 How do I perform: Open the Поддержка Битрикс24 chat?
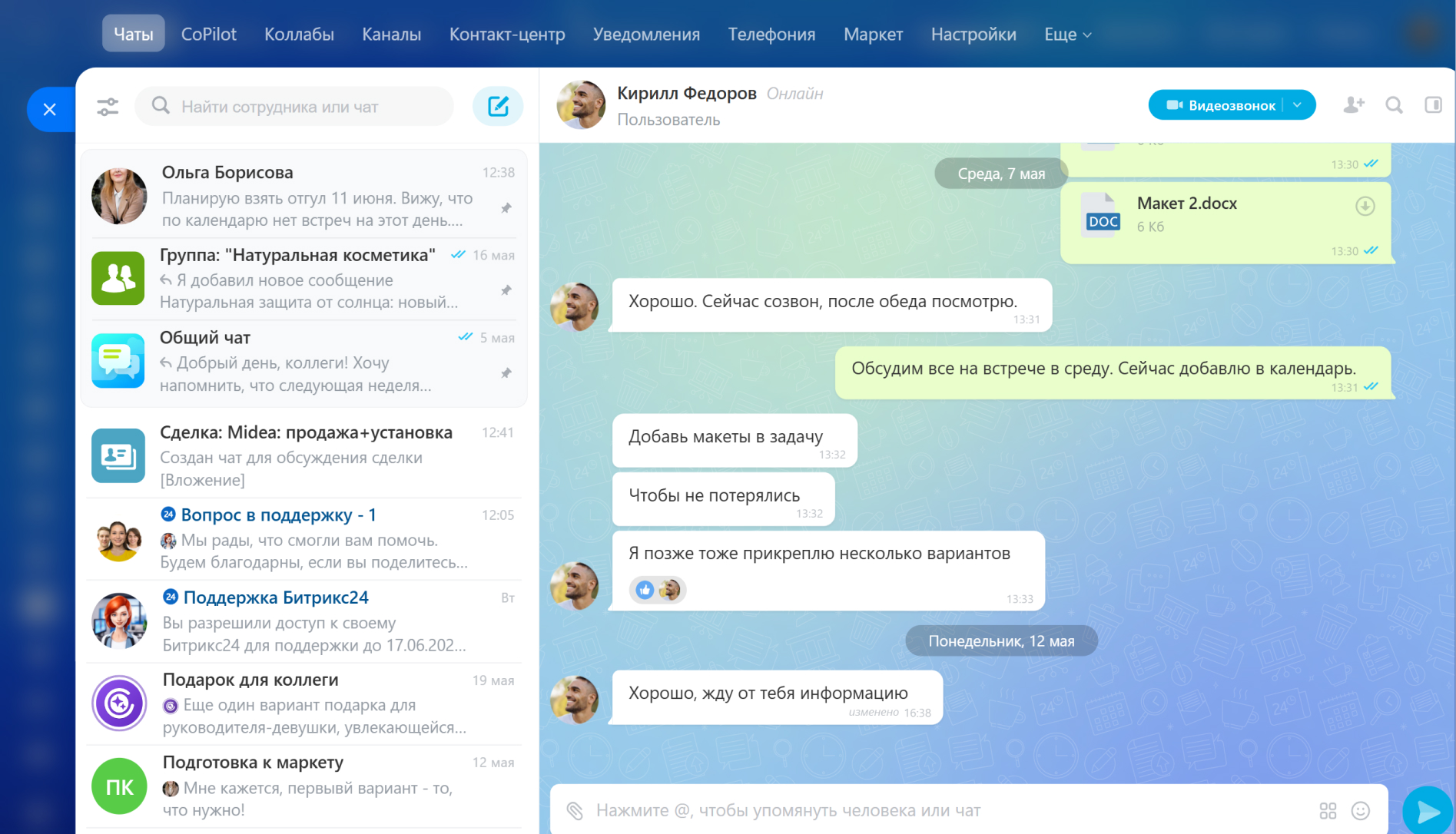click(304, 621)
